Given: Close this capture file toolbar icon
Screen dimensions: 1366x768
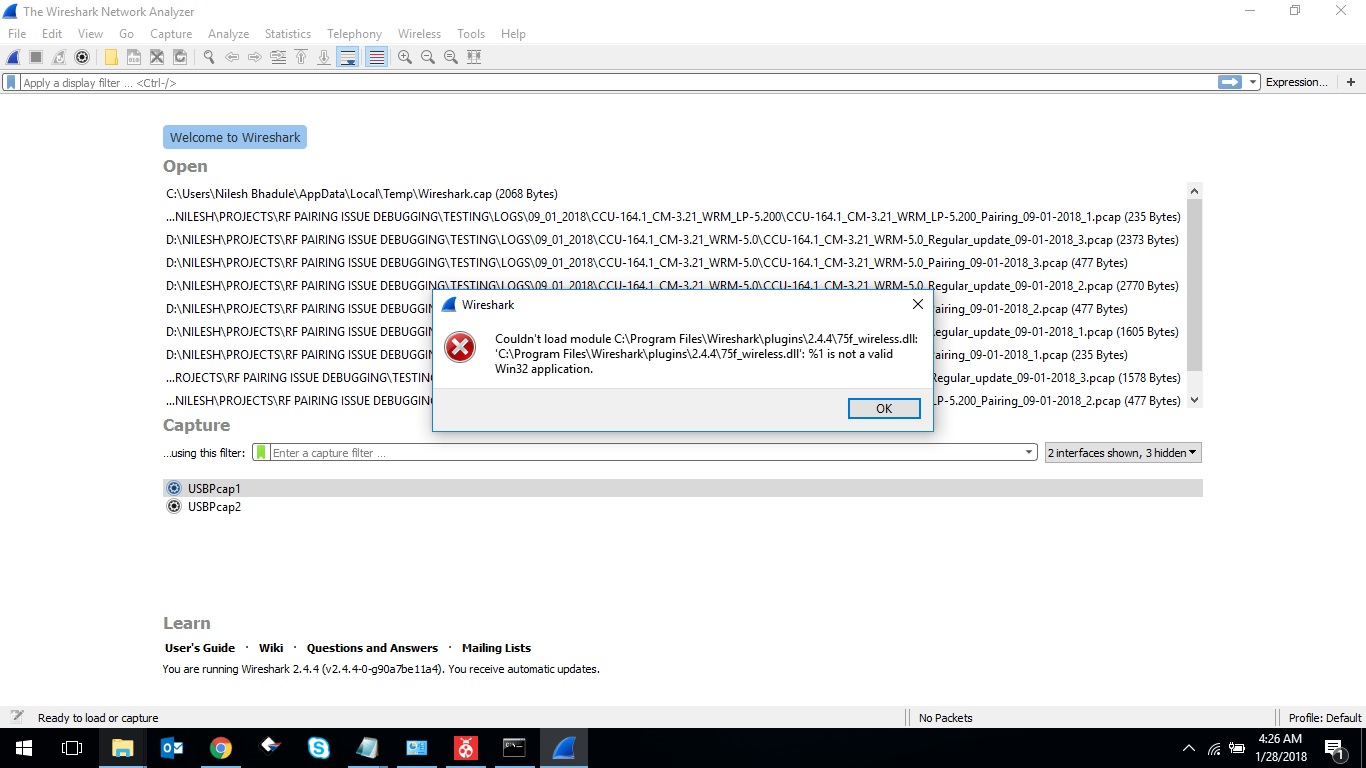Looking at the screenshot, I should pyautogui.click(x=157, y=57).
